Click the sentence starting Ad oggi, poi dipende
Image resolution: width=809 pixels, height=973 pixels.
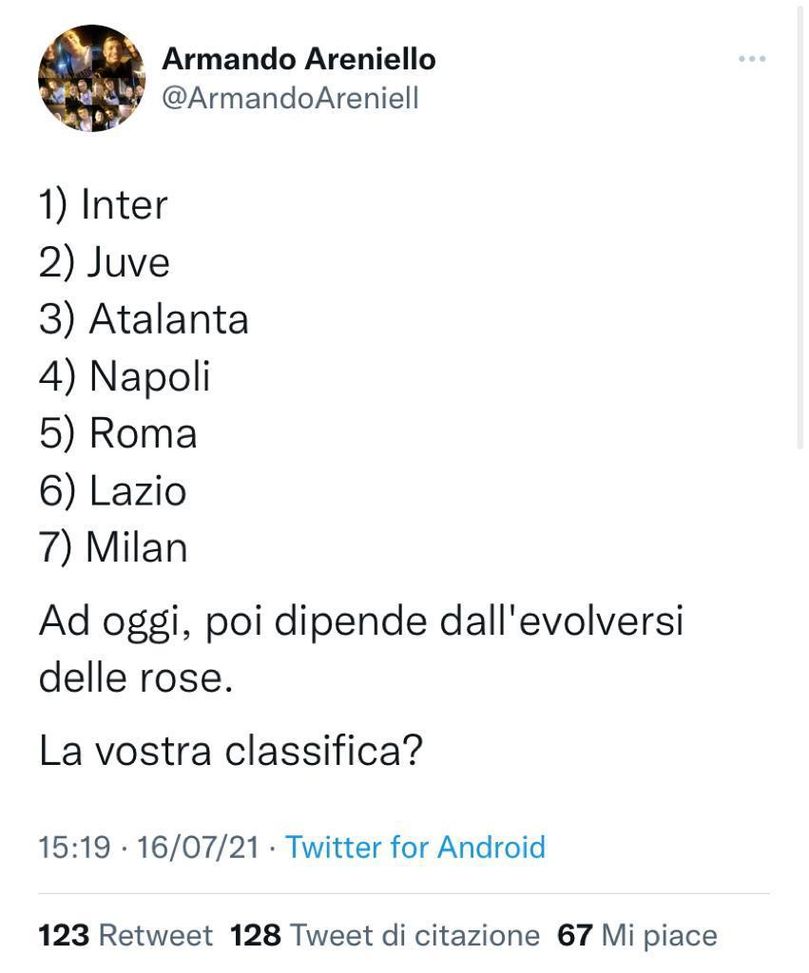point(362,621)
